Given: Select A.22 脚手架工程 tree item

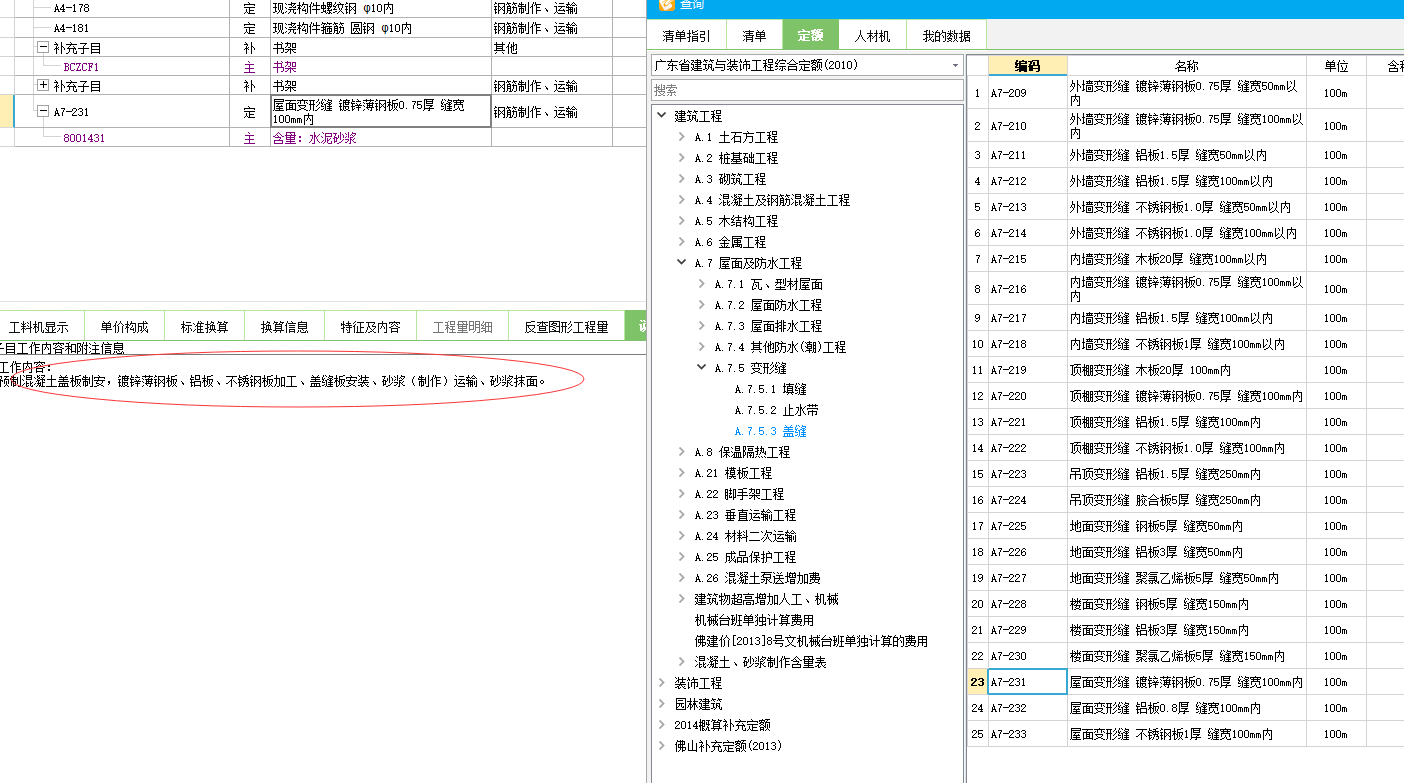Looking at the screenshot, I should click(739, 494).
